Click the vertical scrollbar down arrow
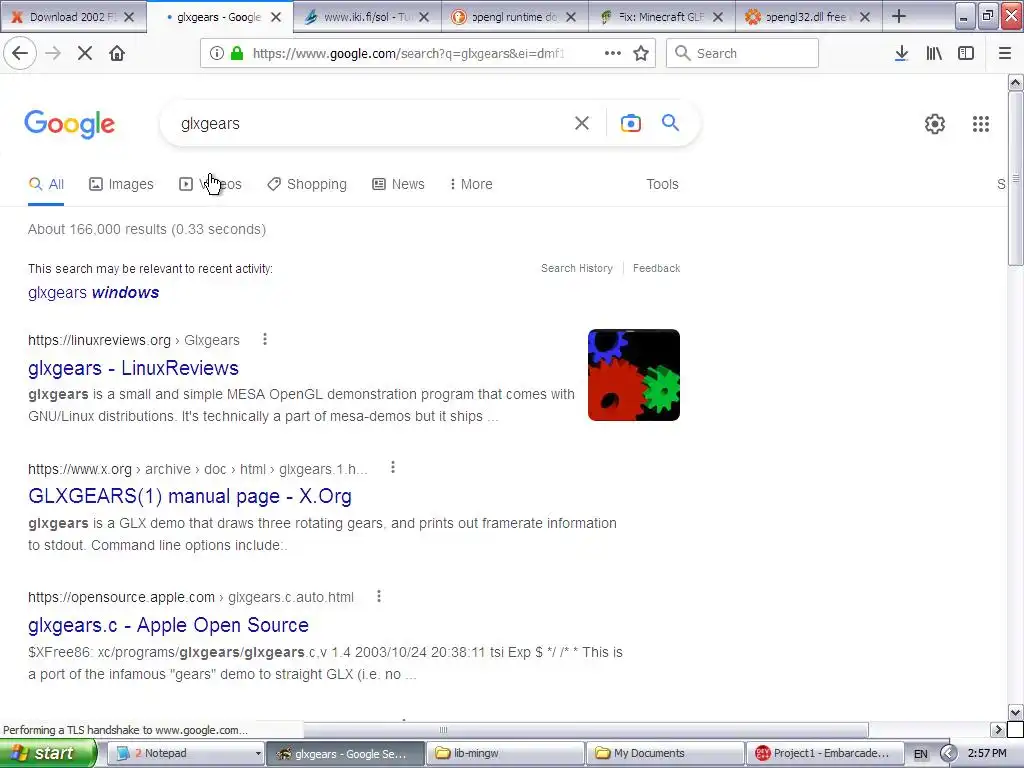1024x768 pixels. click(1015, 712)
